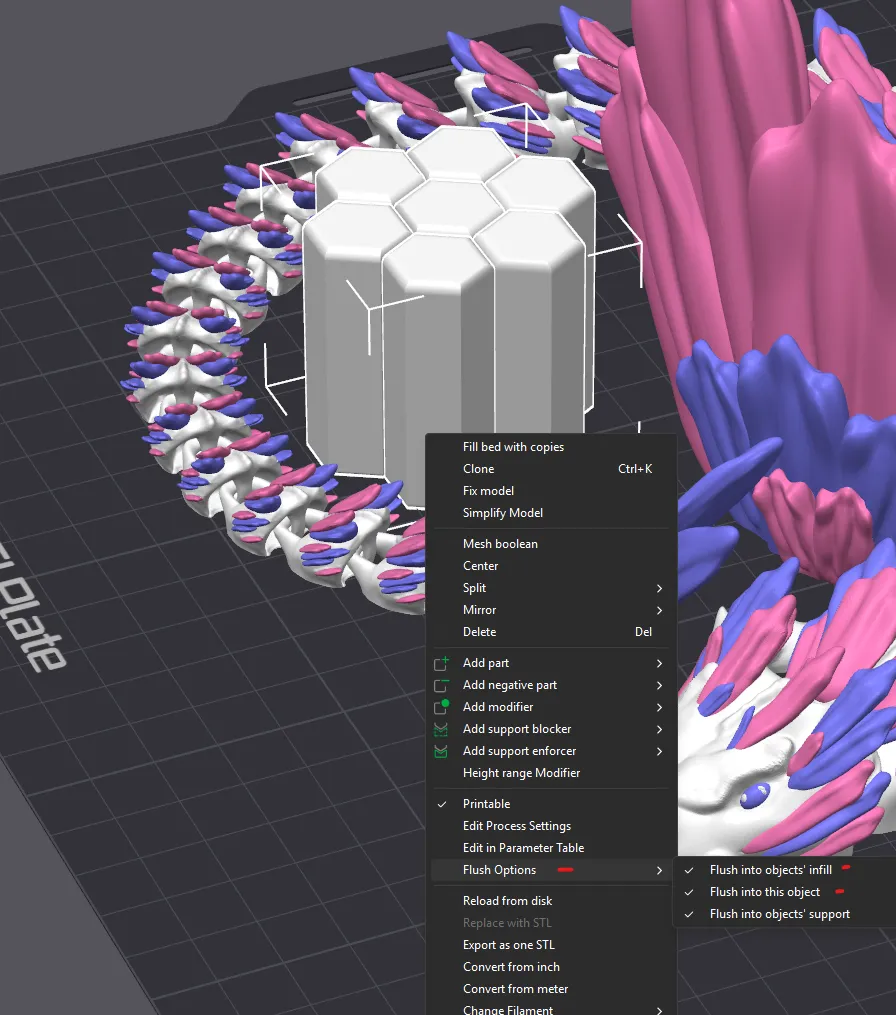The height and width of the screenshot is (1015, 896).
Task: Expand the Mirror submenu arrow
Action: point(659,610)
